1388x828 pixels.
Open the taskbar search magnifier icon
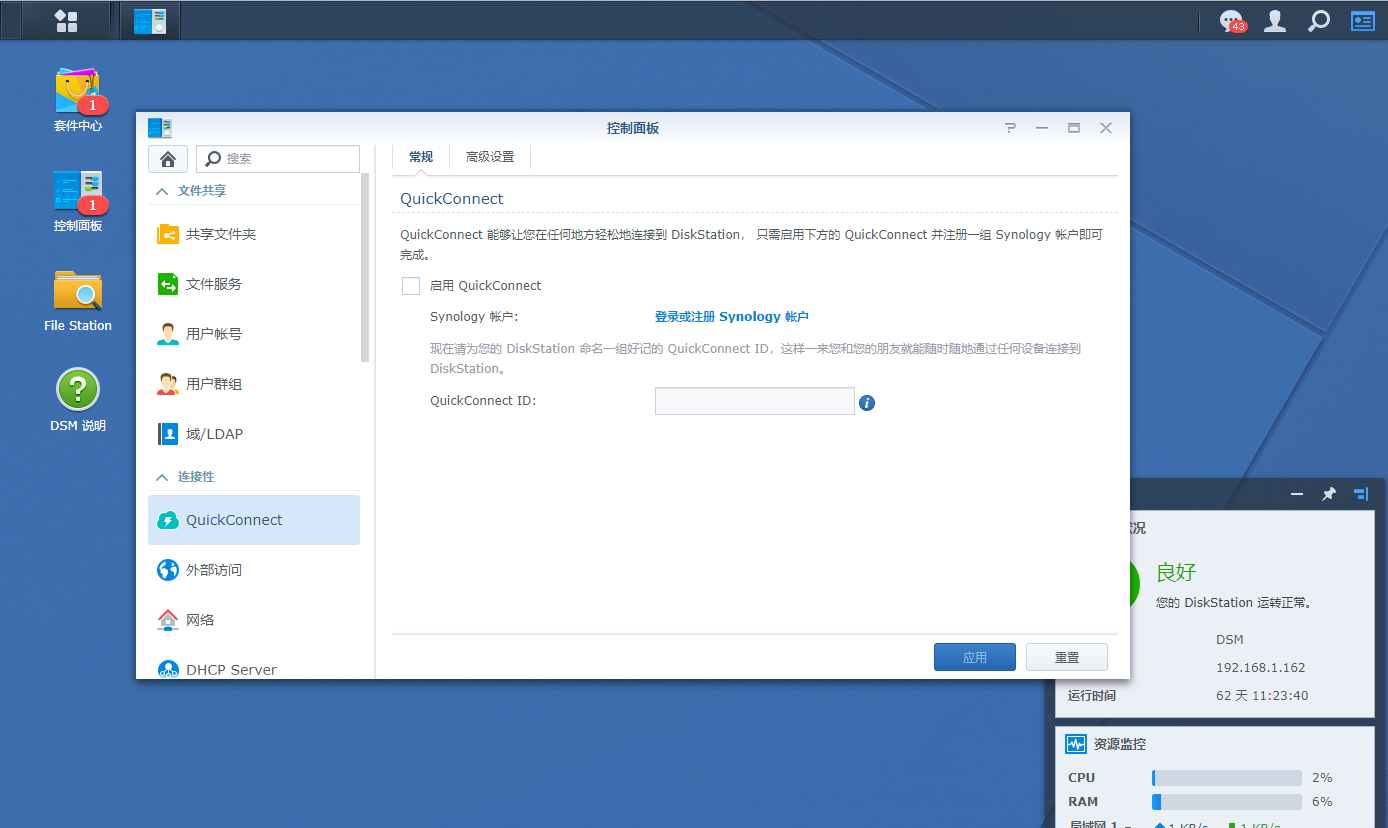click(x=1319, y=20)
